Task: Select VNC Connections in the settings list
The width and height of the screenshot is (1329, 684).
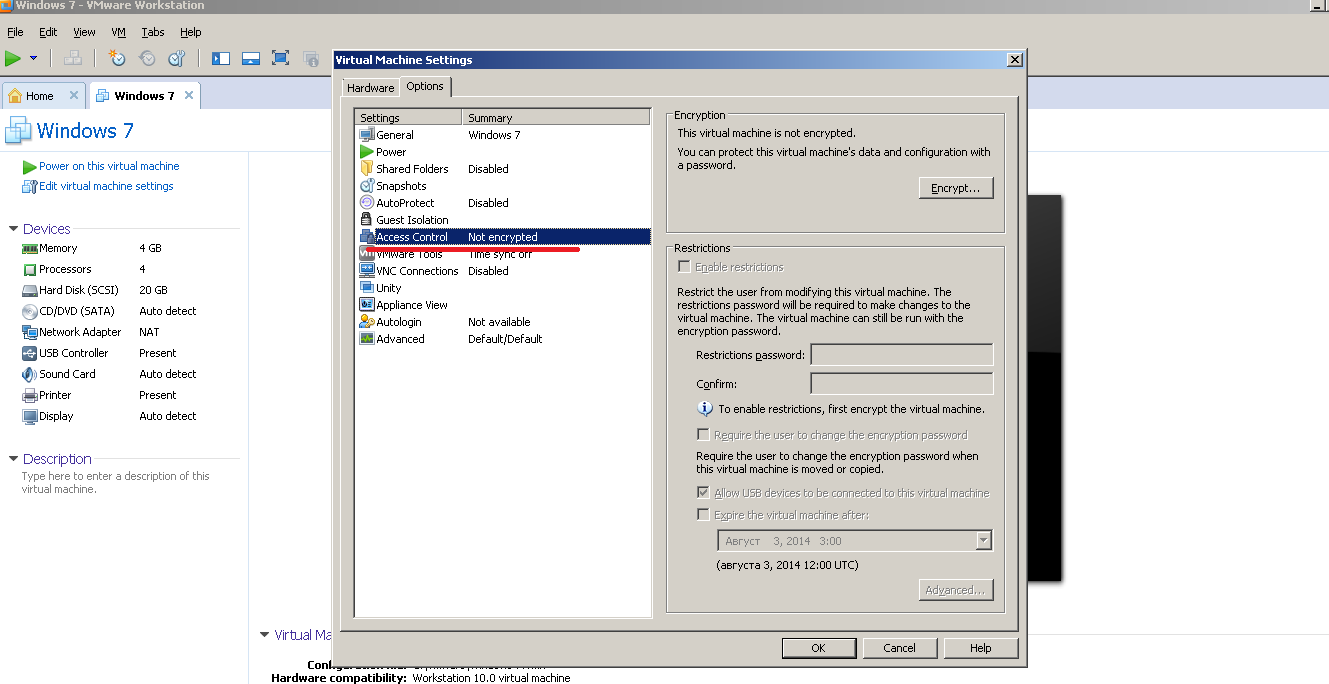Action: click(503, 271)
